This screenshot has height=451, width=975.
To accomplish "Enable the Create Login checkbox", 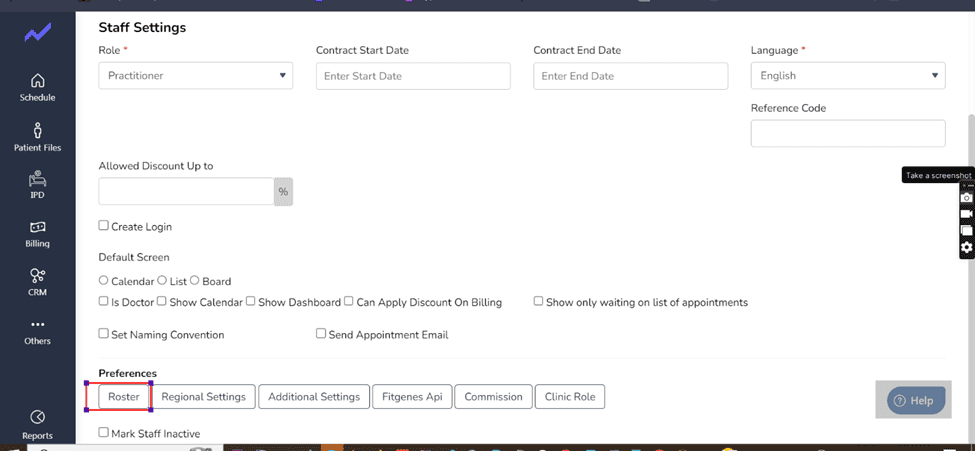I will click(x=104, y=226).
